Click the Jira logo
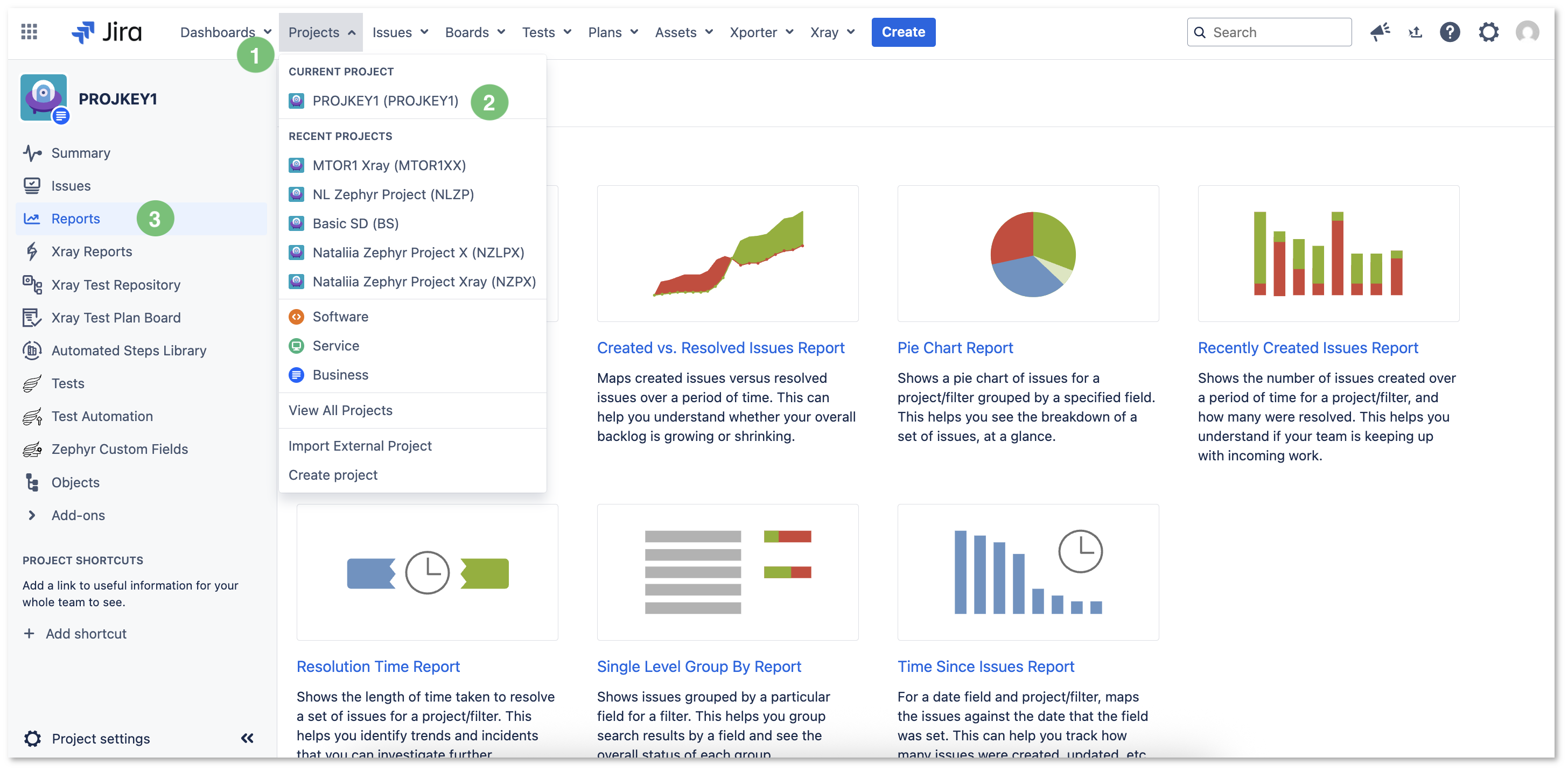The image size is (1568, 771). tap(107, 32)
